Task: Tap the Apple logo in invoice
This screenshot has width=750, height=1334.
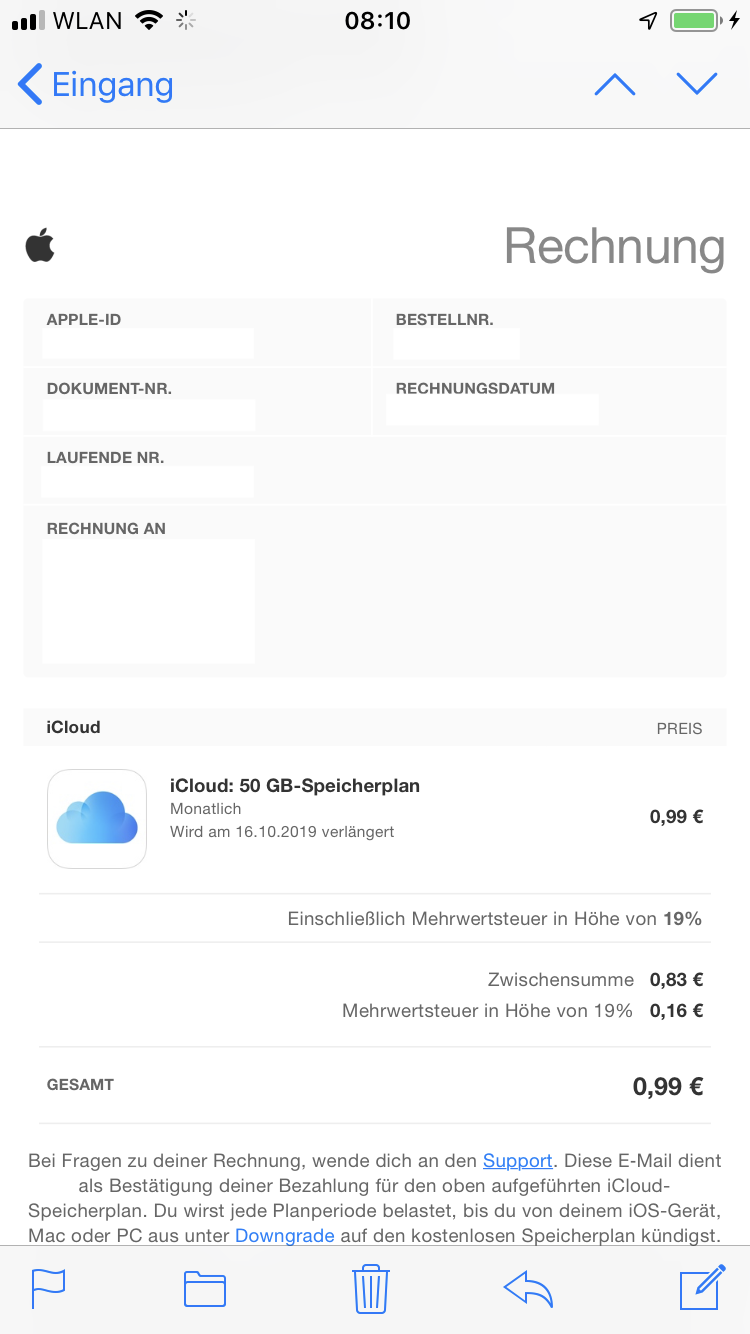Action: coord(40,245)
